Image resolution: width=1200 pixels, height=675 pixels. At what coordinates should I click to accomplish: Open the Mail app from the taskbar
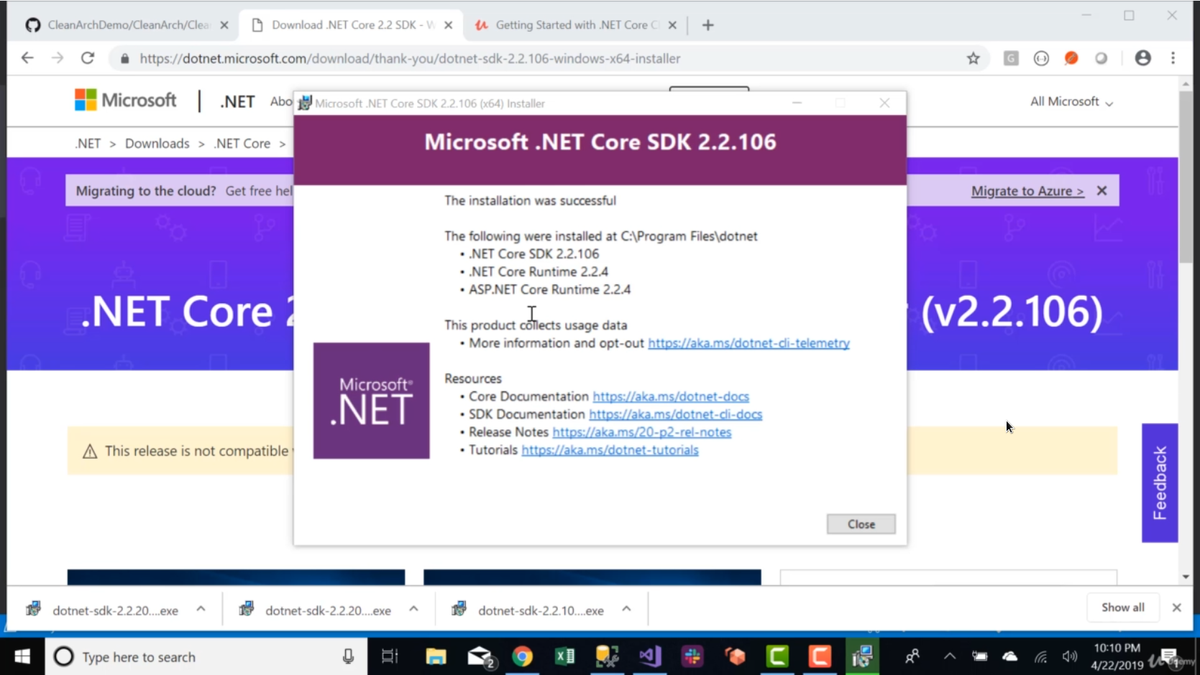[481, 657]
